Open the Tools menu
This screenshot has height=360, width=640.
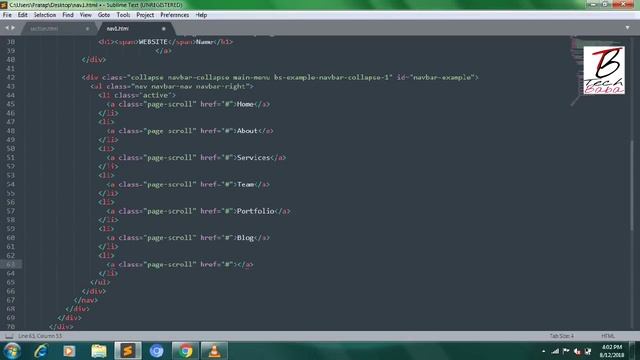coord(123,15)
